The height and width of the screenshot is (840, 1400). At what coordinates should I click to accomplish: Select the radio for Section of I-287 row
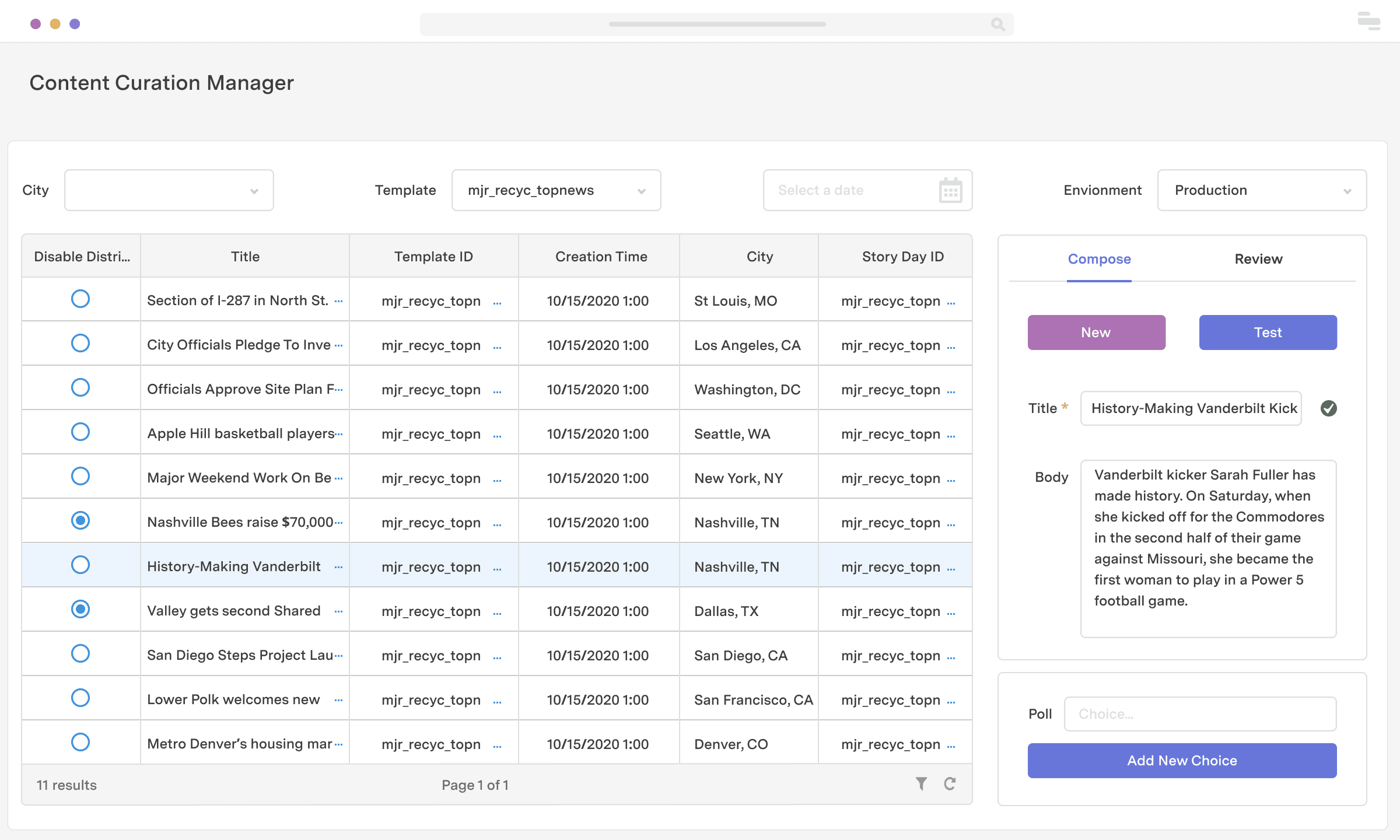coord(80,299)
